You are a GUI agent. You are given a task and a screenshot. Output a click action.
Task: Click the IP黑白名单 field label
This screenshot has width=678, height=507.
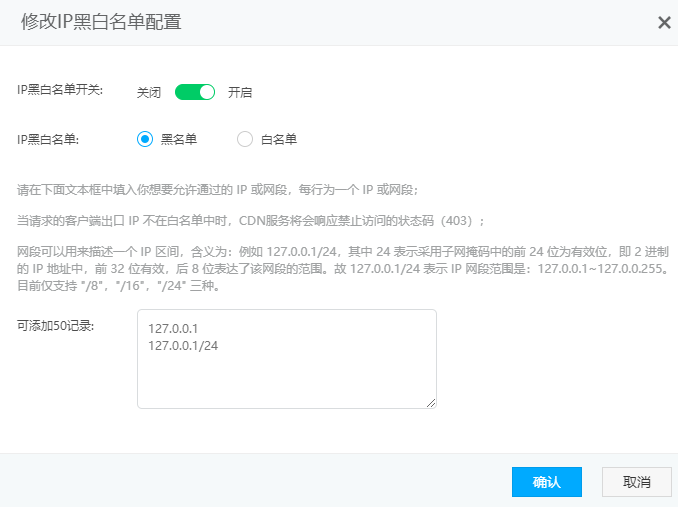point(48,140)
